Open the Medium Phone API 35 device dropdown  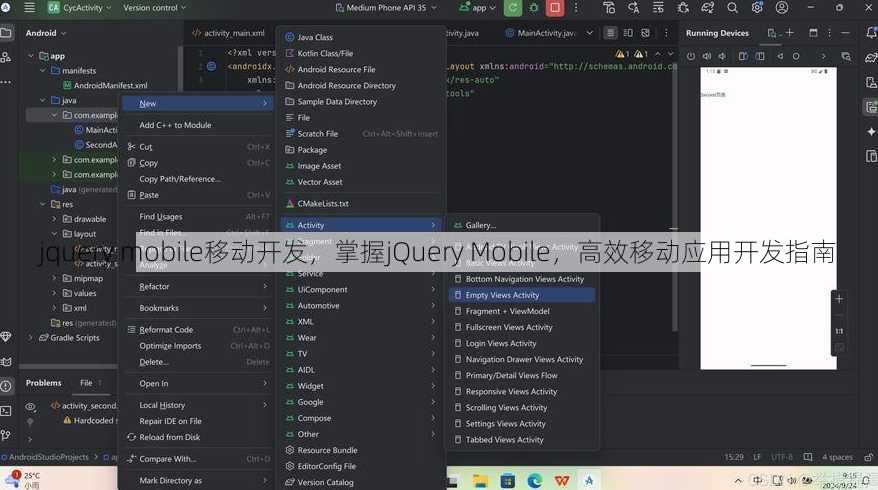(x=386, y=8)
